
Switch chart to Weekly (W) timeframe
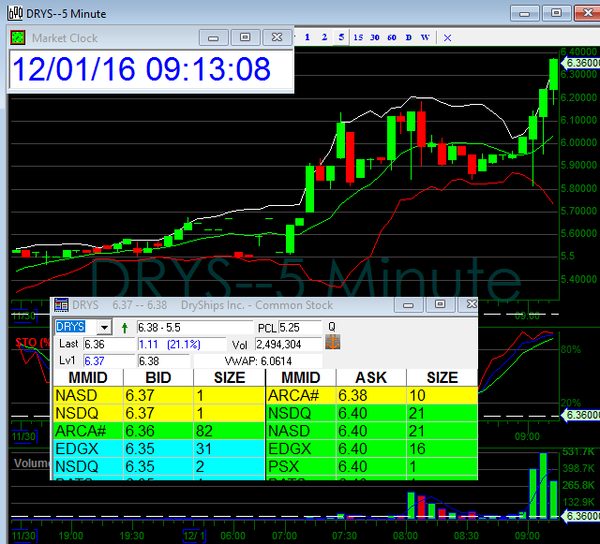click(426, 37)
